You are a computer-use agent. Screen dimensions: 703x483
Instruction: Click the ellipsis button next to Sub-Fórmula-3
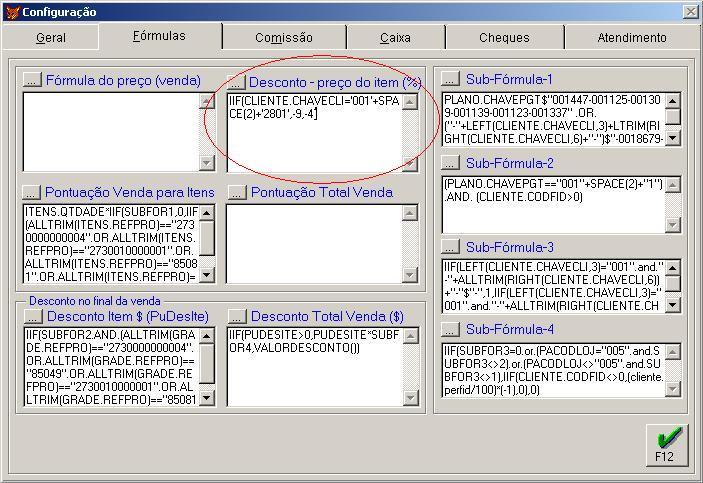450,246
